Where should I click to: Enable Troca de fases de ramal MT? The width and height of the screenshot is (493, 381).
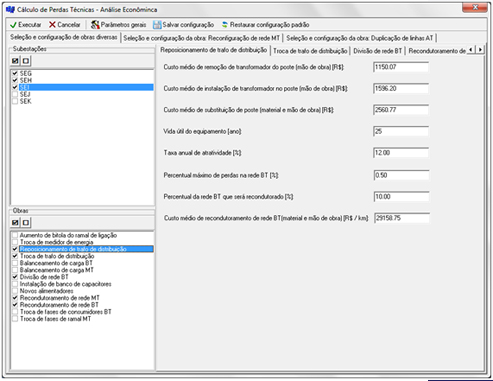[15, 319]
